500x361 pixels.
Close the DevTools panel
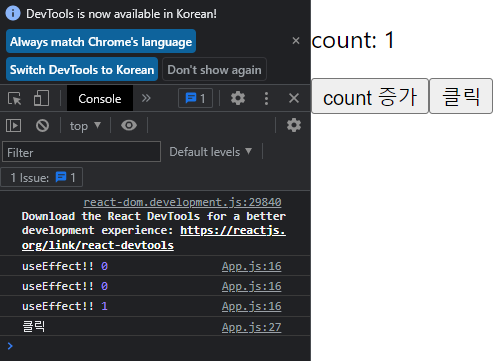pos(294,98)
